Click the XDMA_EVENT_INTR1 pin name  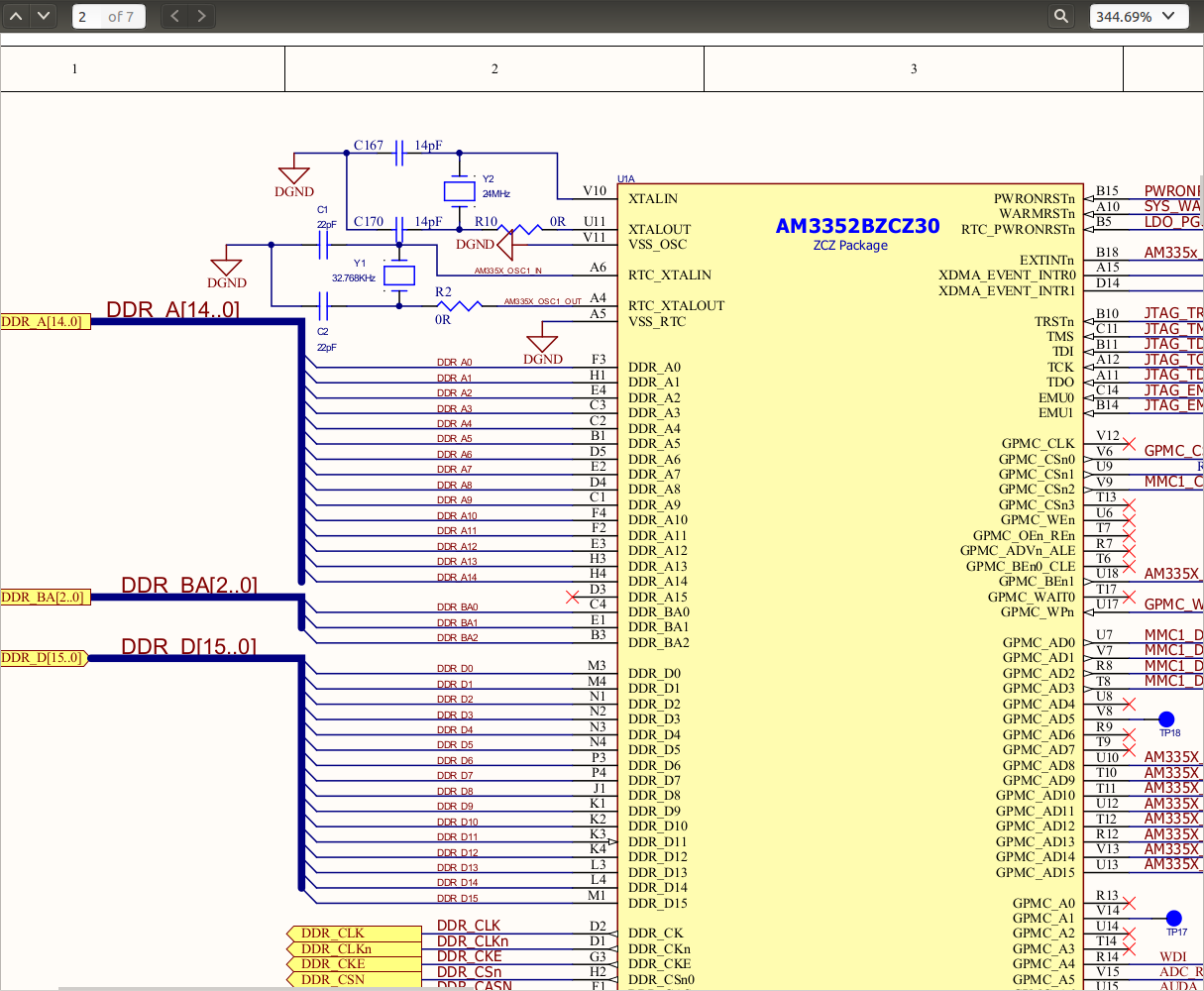(x=1007, y=290)
